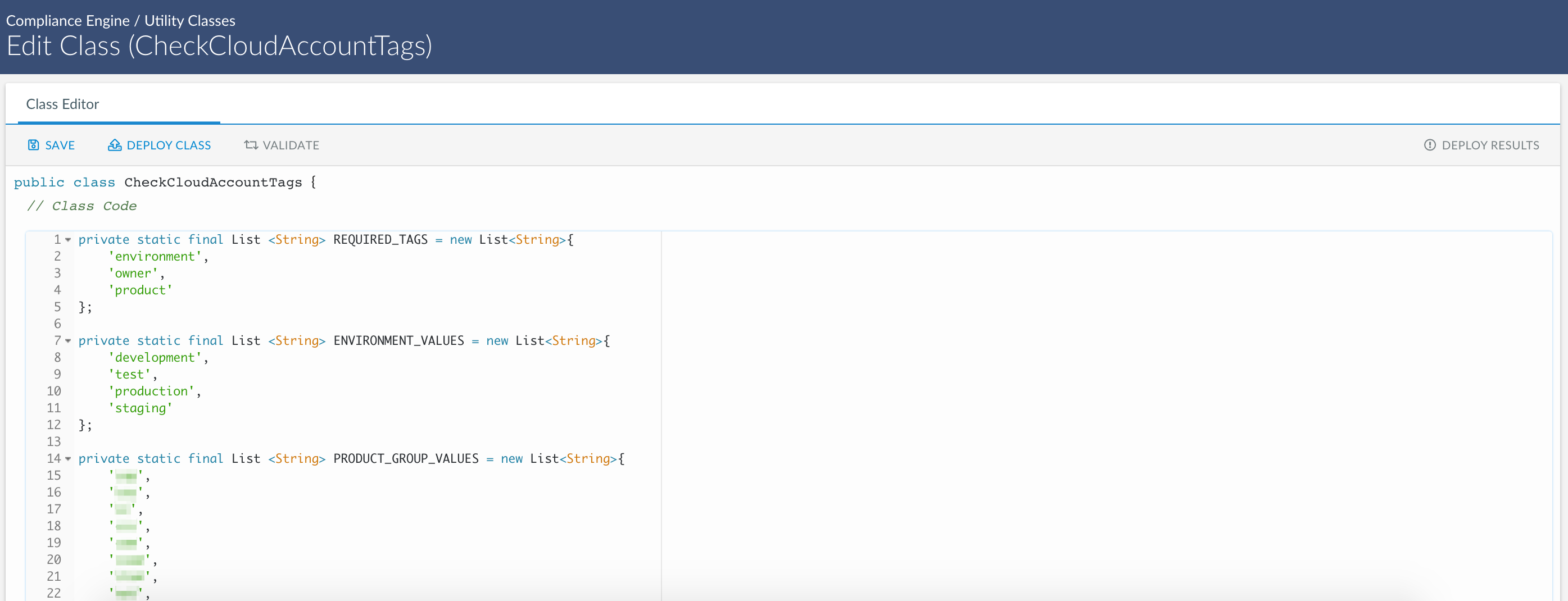Click the Deploy Class upload icon
This screenshot has width=1568, height=601.
pyautogui.click(x=115, y=145)
